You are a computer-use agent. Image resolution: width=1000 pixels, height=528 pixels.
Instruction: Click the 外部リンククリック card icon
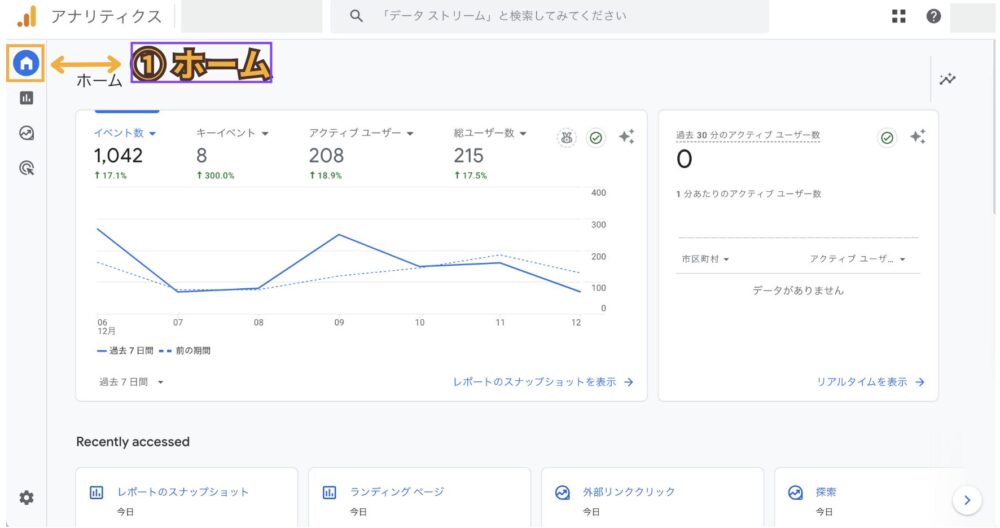[562, 492]
